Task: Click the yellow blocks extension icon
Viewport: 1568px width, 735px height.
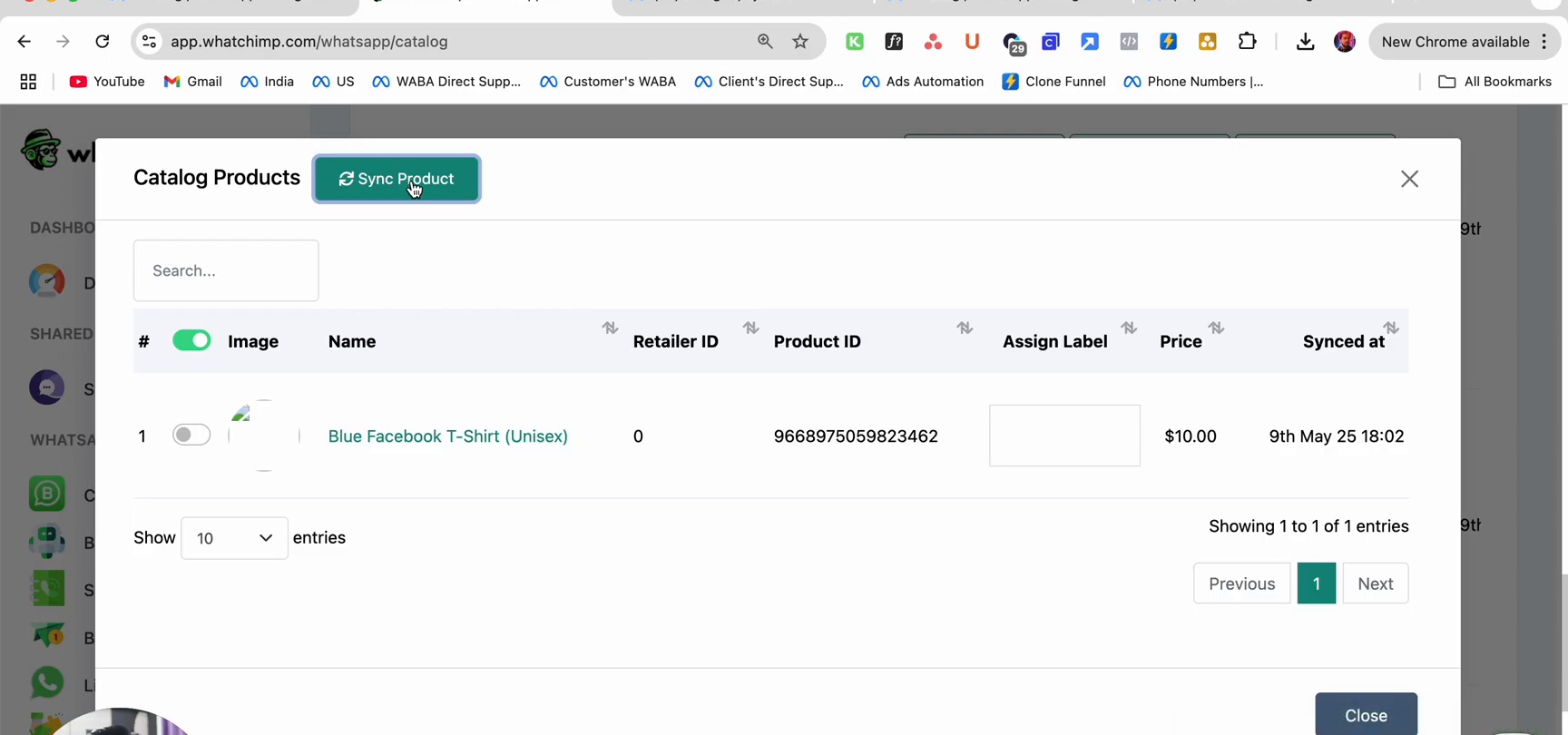Action: coord(1207,41)
